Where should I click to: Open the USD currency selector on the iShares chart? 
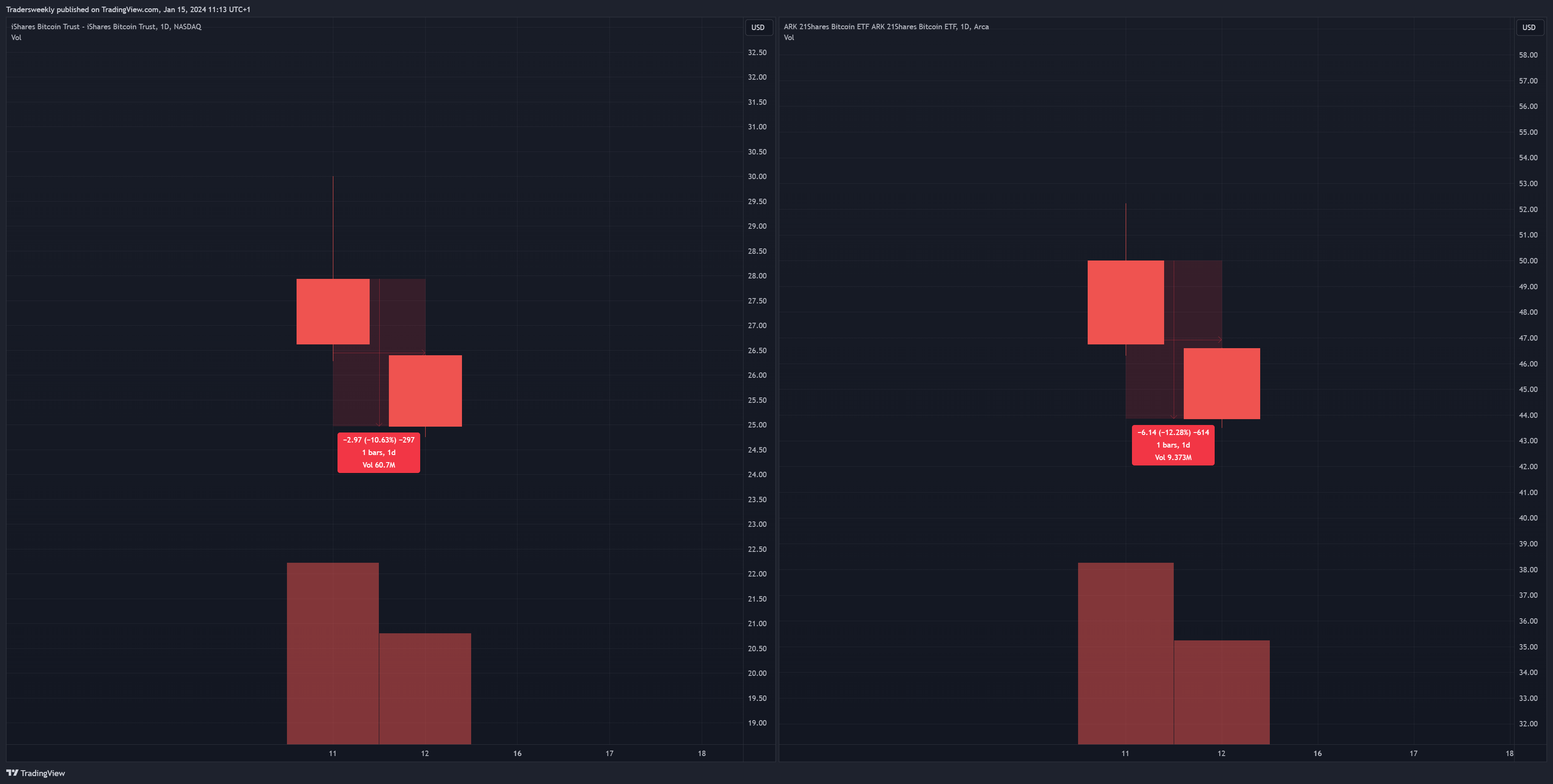coord(759,27)
